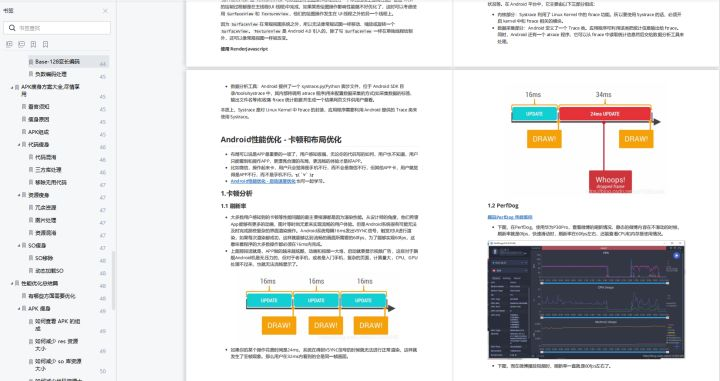Click the expand-all bookmarks toolbar icon

[x=9, y=44]
